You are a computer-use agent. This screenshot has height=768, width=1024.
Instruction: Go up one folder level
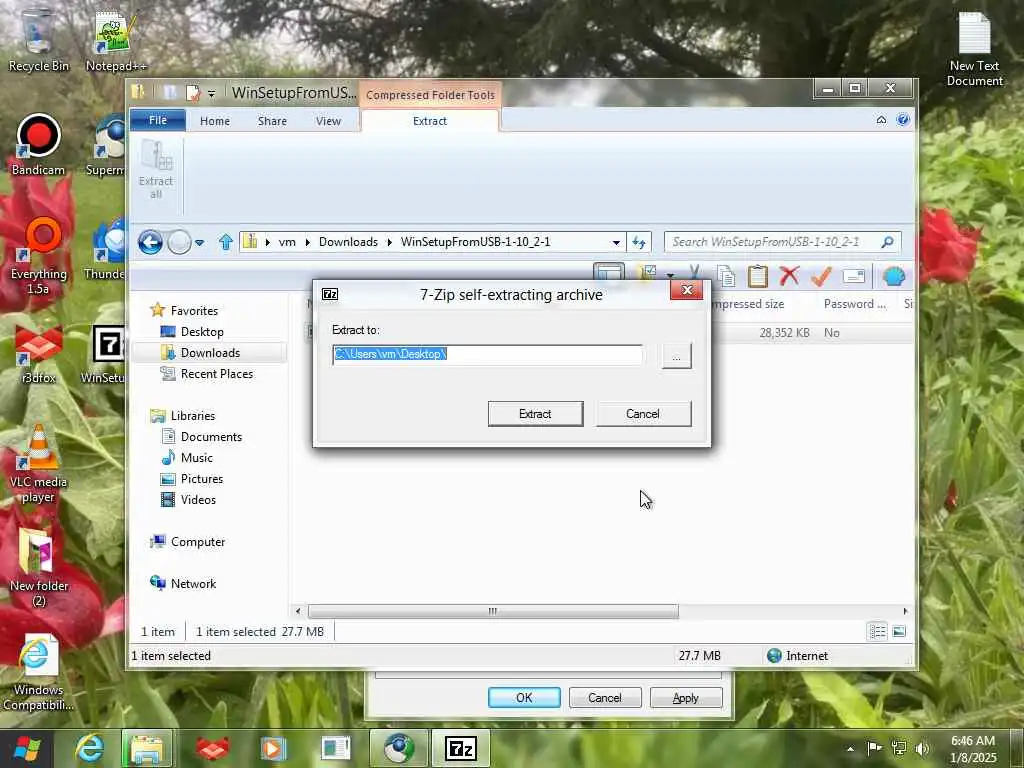pyautogui.click(x=226, y=242)
